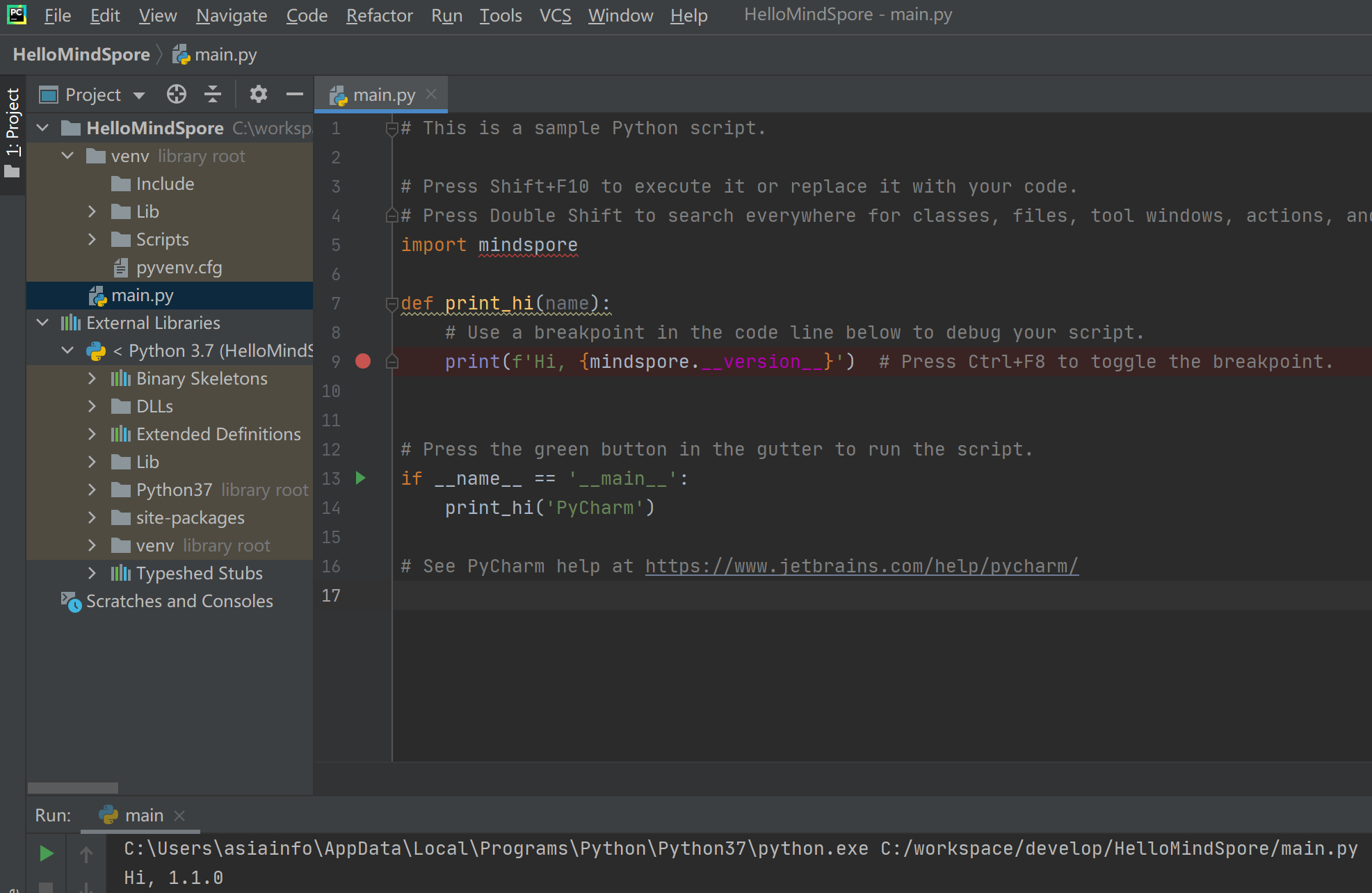Hide the Project panel with the minus icon
The width and height of the screenshot is (1372, 893).
click(295, 94)
